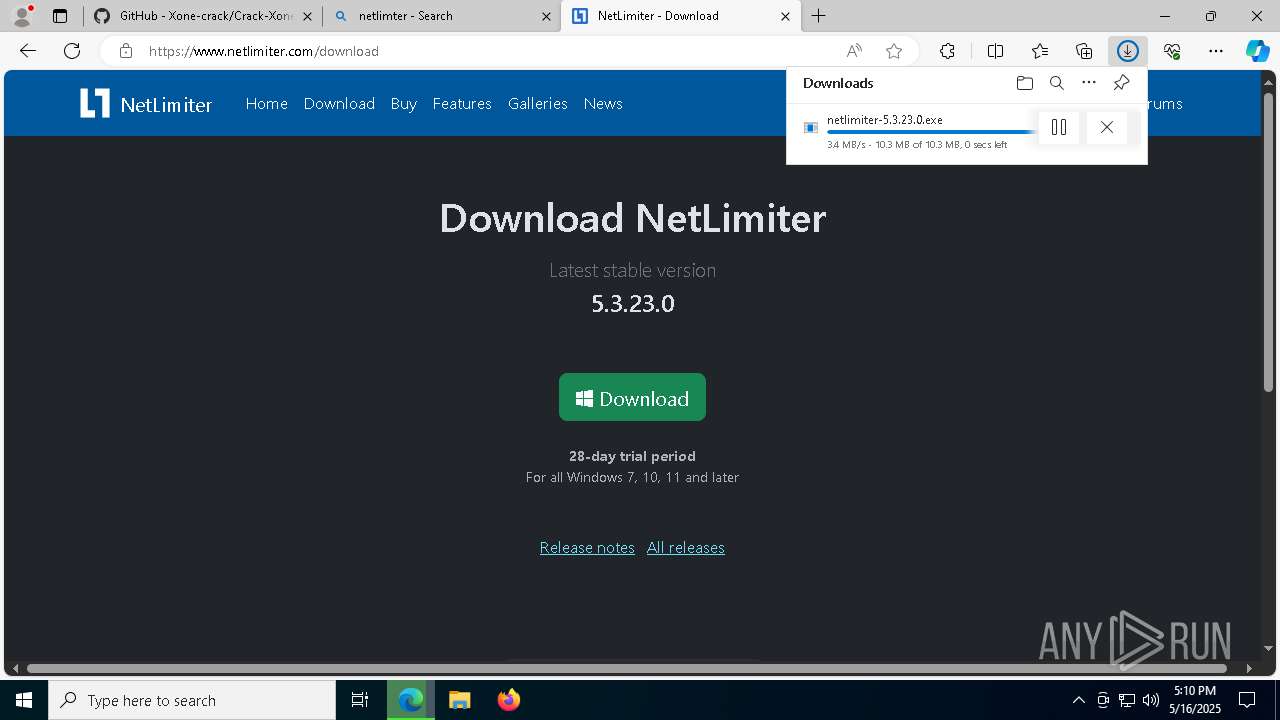The image size is (1280, 720).
Task: Toggle the Split screen icon
Action: [996, 51]
